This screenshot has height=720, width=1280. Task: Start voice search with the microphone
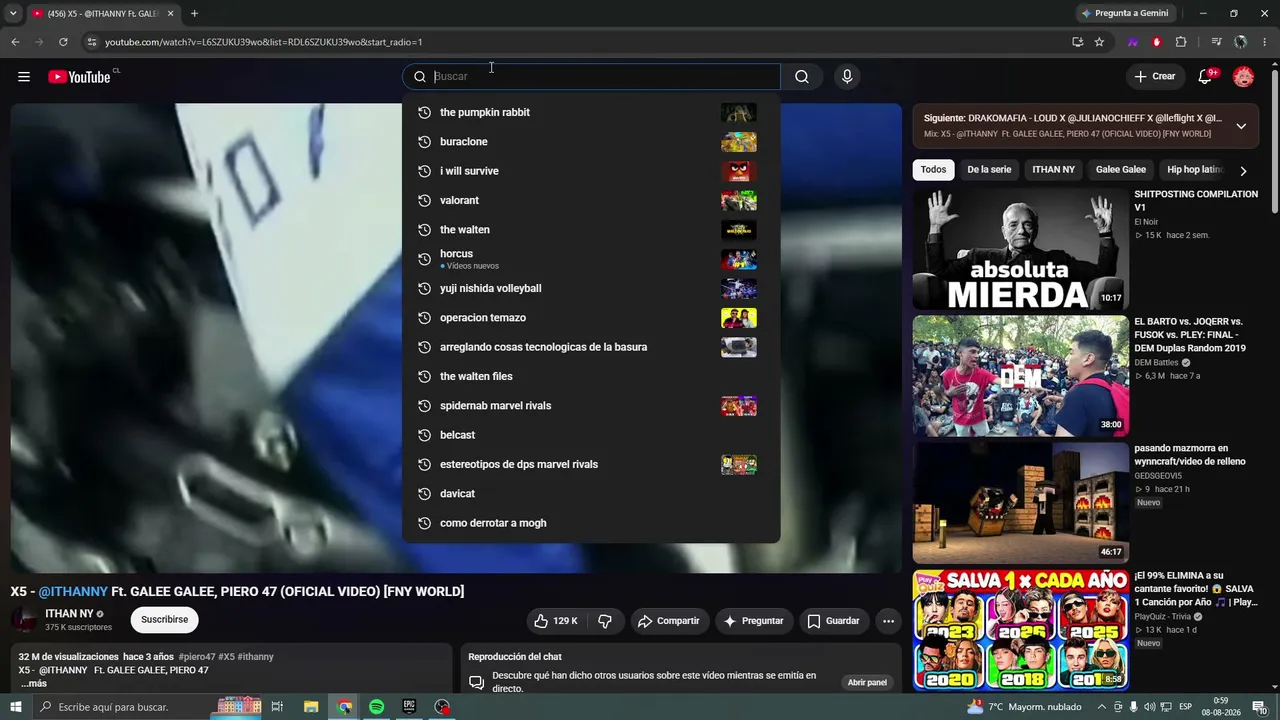(847, 77)
